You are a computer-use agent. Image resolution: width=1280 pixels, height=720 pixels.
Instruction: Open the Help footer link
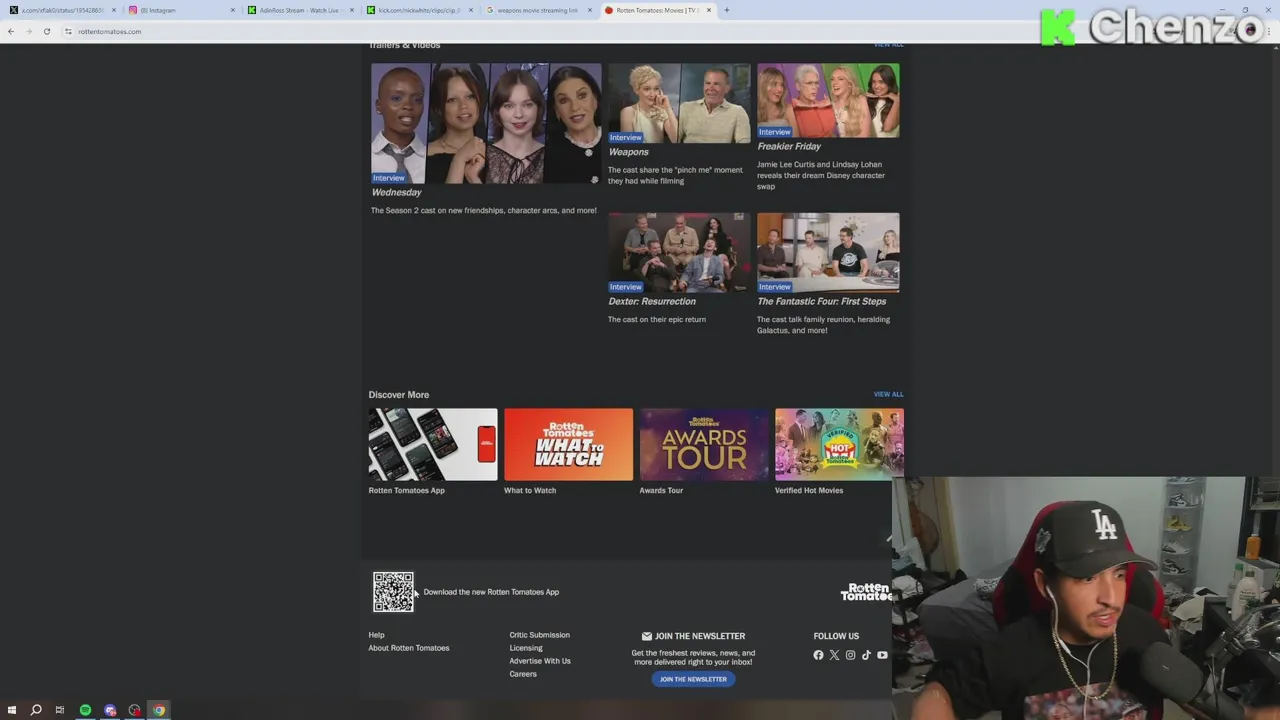[x=376, y=635]
